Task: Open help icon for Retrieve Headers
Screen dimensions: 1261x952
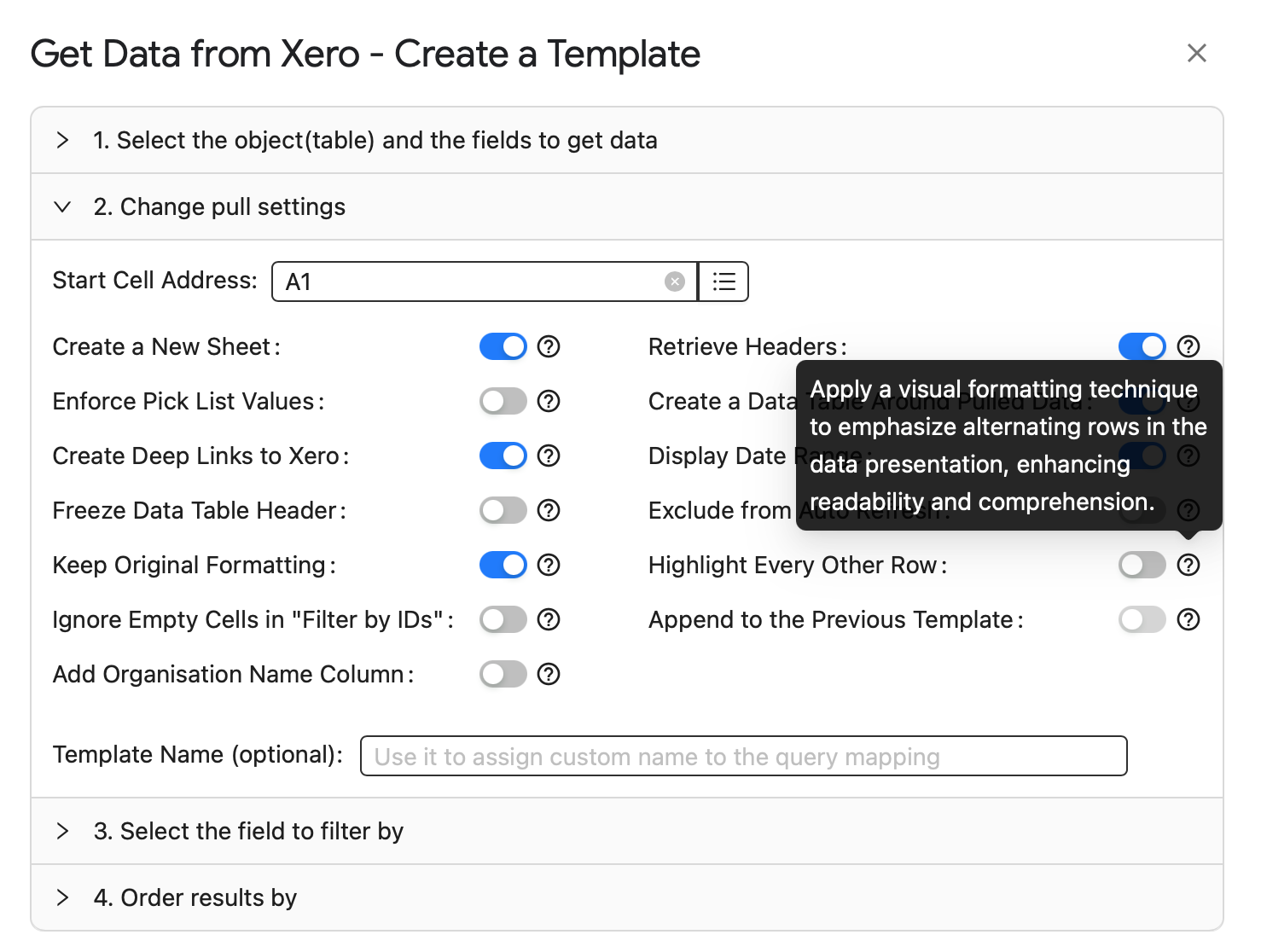Action: [1188, 346]
